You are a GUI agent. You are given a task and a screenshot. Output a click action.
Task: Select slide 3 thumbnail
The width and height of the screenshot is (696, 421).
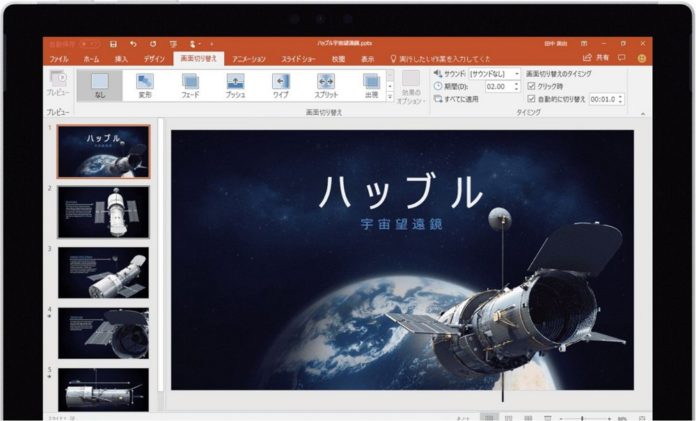tap(103, 272)
